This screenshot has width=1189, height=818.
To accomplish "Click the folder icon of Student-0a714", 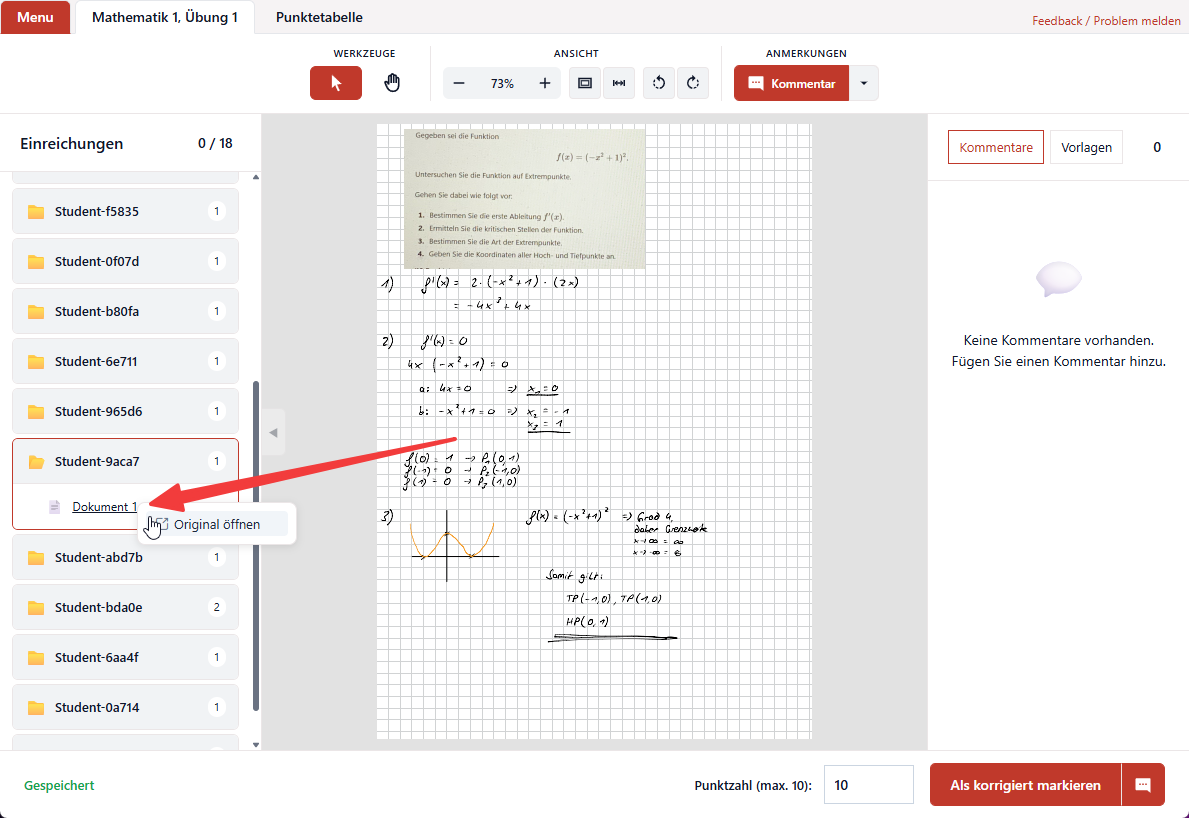I will coord(36,707).
